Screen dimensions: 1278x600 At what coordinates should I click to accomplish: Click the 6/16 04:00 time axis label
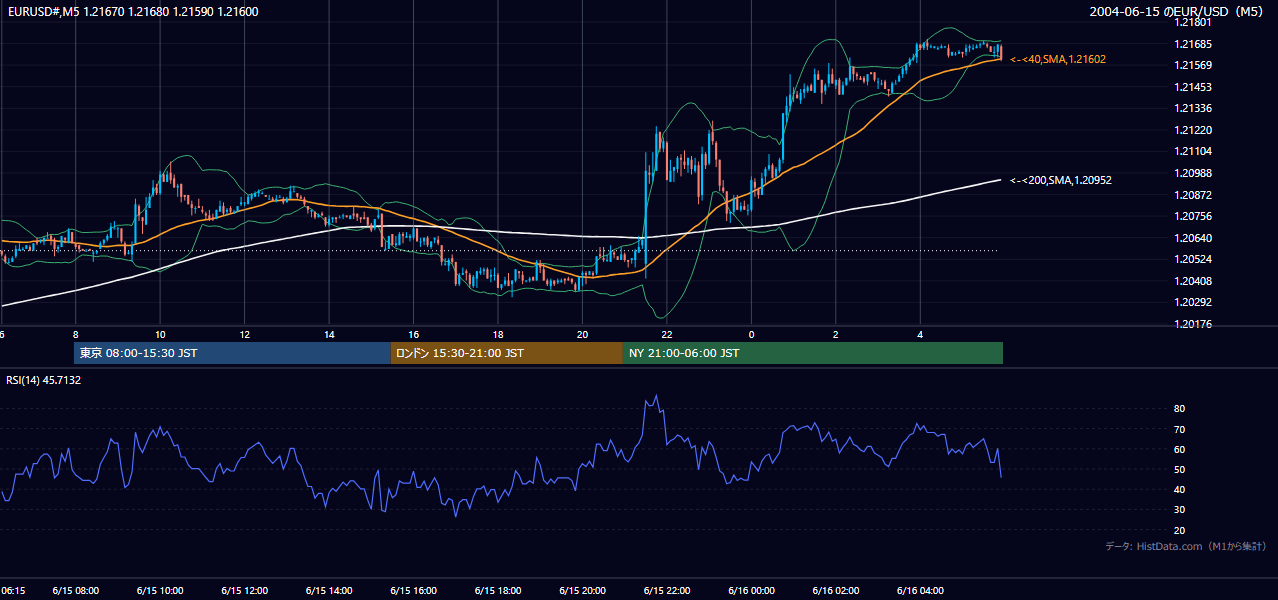(x=921, y=591)
